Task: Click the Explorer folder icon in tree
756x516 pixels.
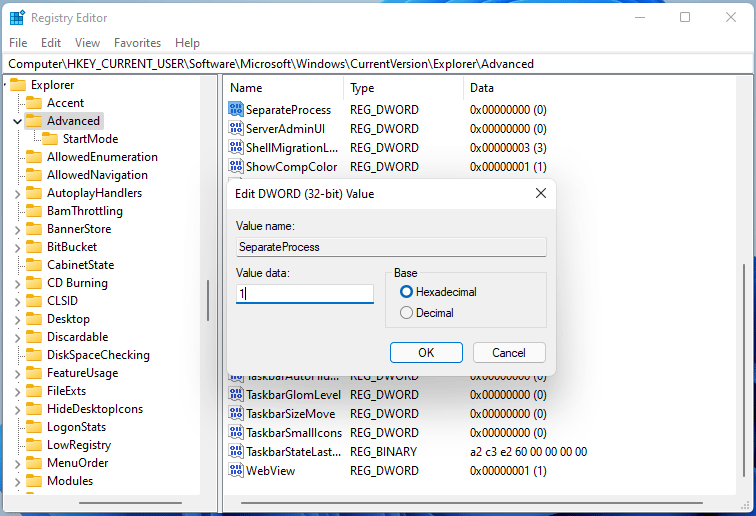Action: [x=18, y=85]
